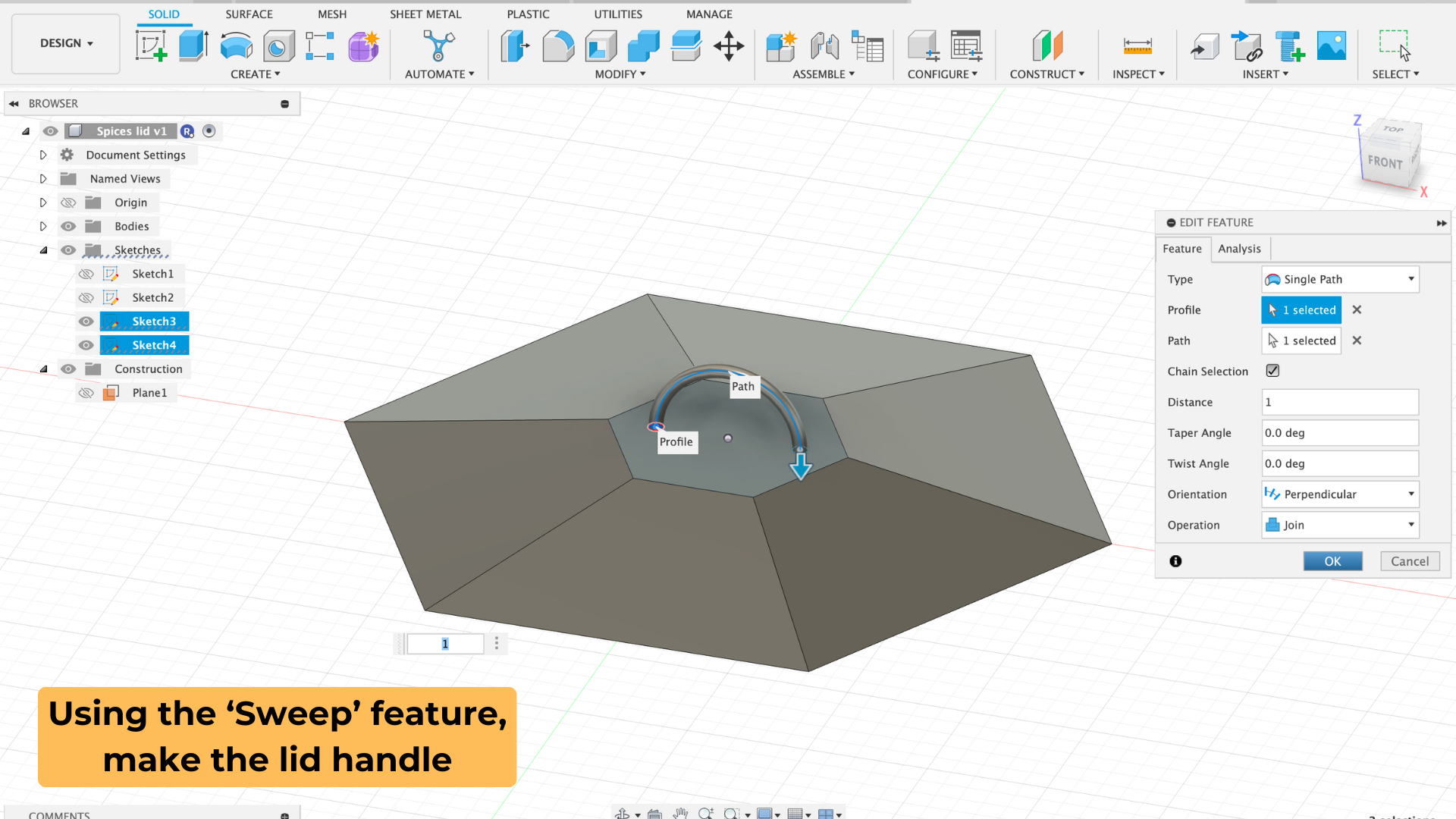1456x819 pixels.
Task: Switch to the Analysis tab
Action: click(x=1239, y=249)
